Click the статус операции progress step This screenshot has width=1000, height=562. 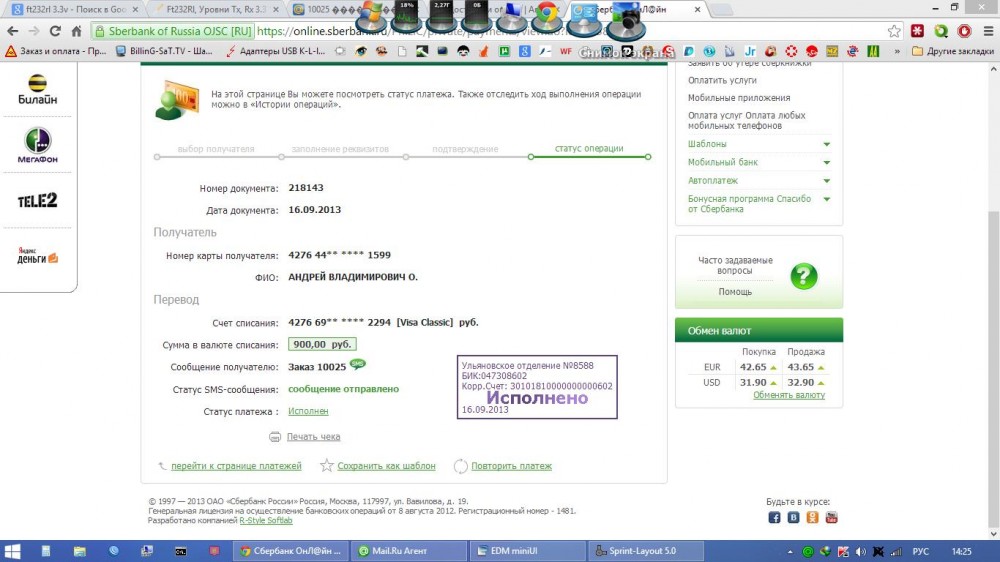[589, 149]
